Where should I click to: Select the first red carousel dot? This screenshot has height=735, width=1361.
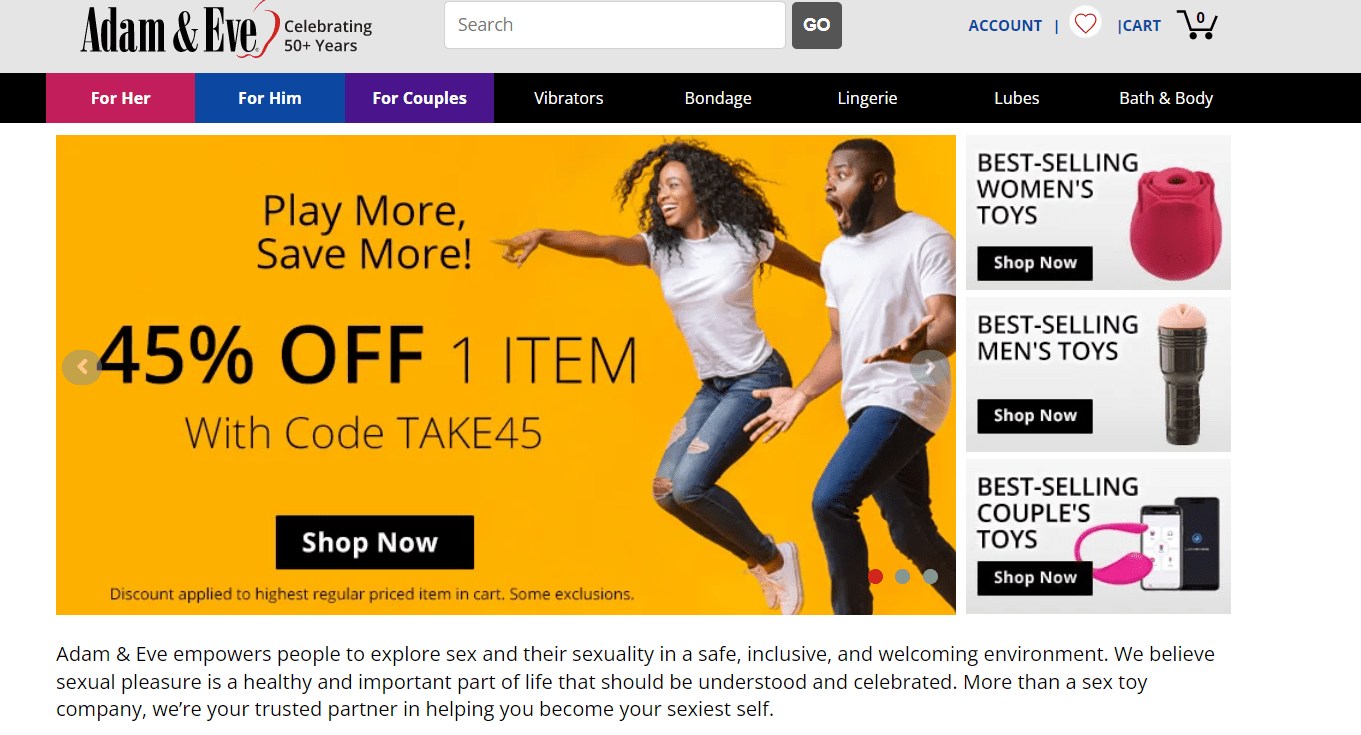pos(876,576)
